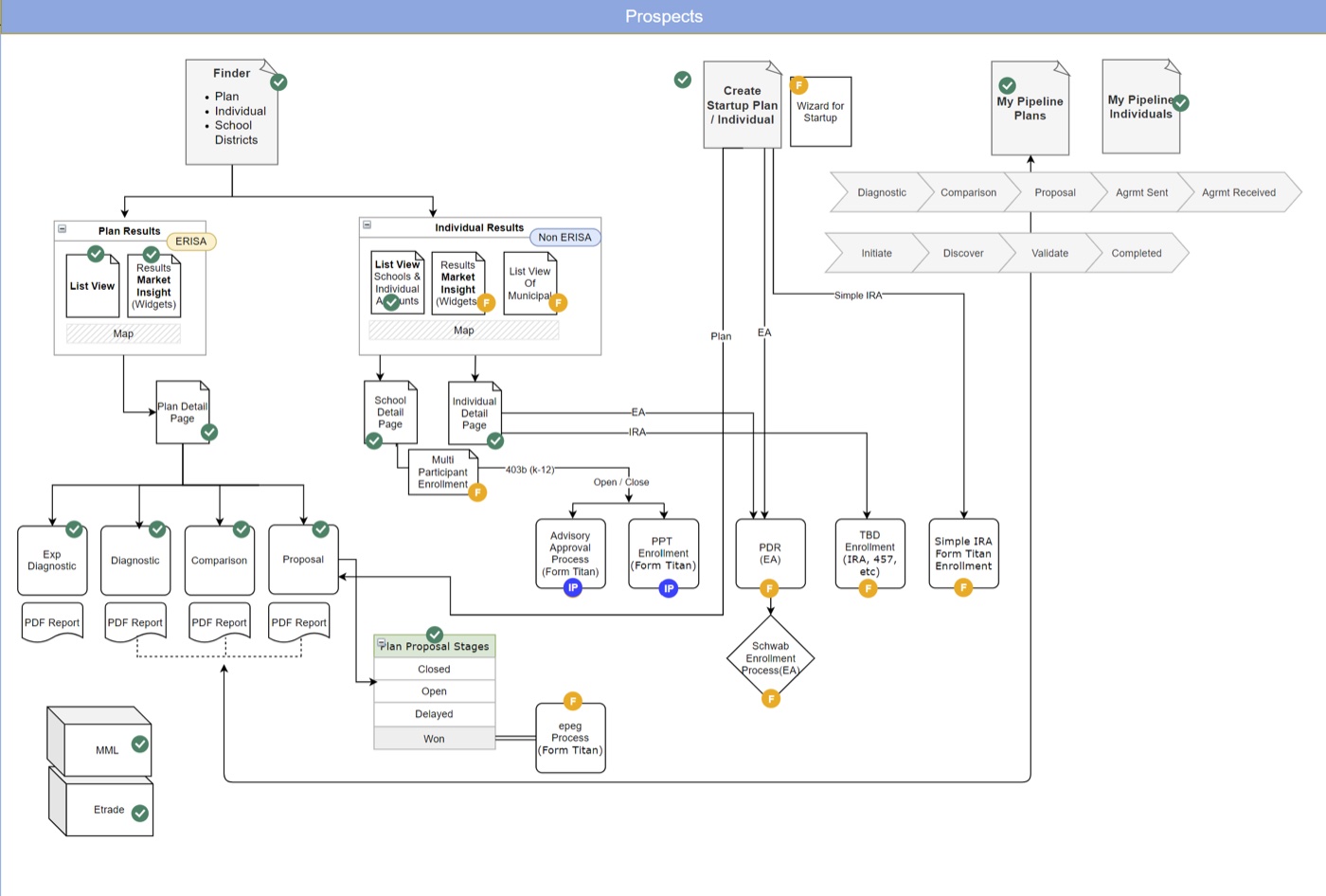Select the Finder note shape
1326x896 pixels.
click(x=232, y=112)
